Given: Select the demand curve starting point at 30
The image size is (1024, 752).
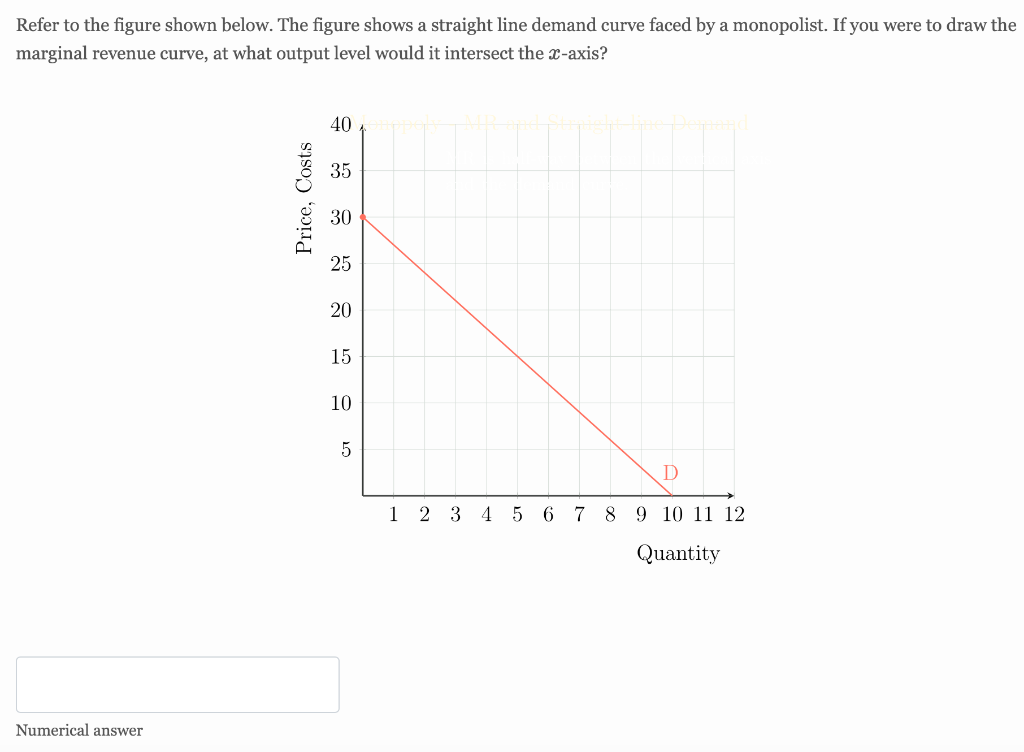Looking at the screenshot, I should 362,217.
